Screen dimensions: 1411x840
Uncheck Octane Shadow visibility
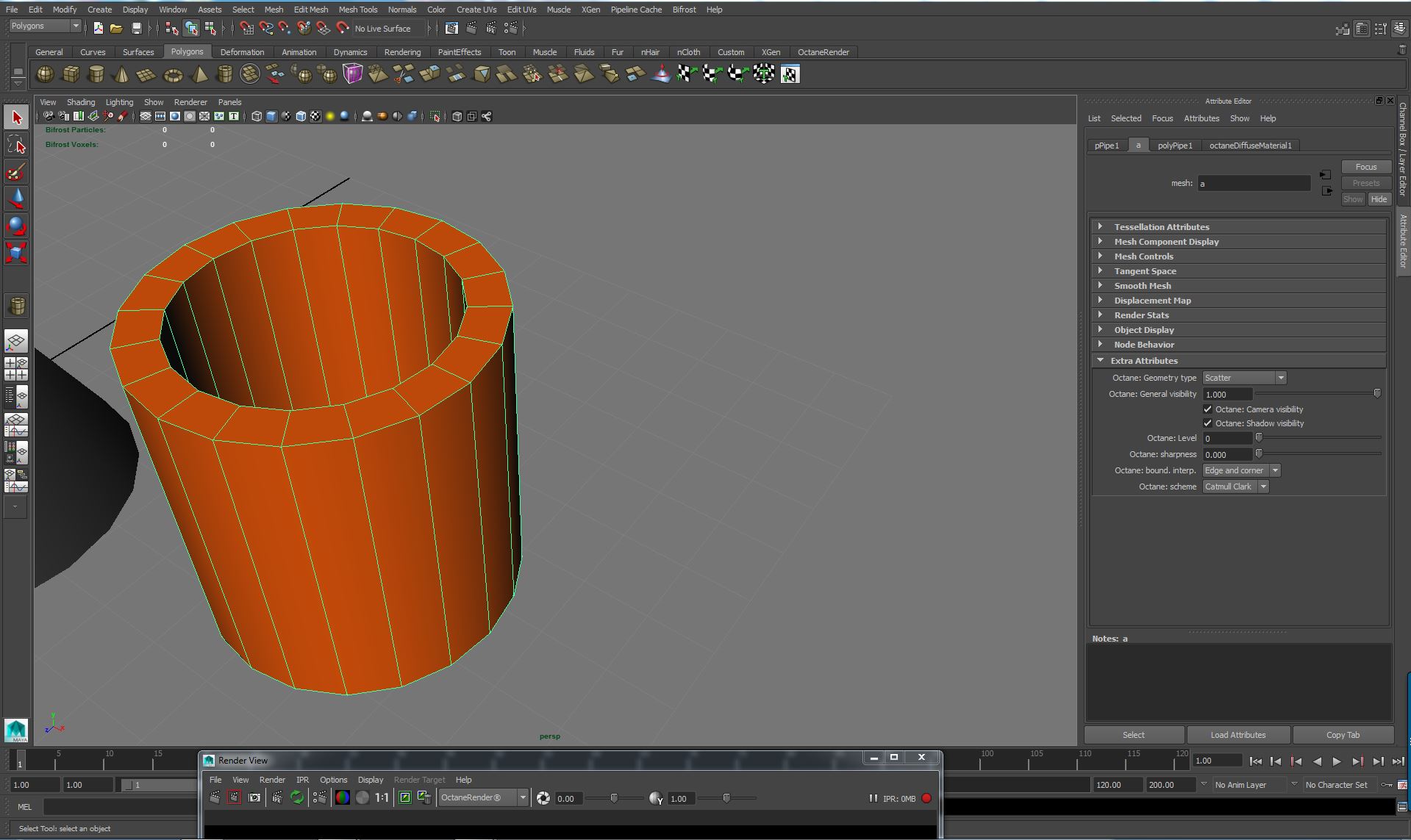(1207, 423)
